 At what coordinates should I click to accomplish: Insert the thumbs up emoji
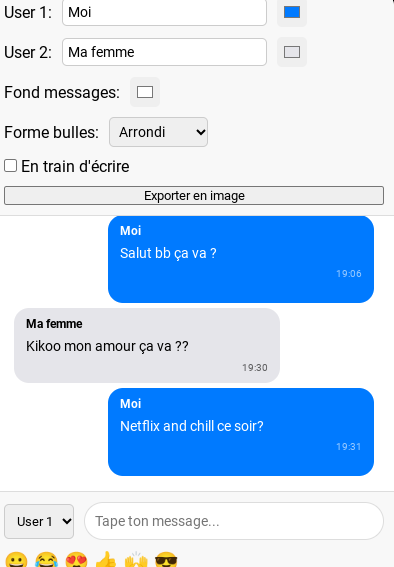[x=106, y=560]
